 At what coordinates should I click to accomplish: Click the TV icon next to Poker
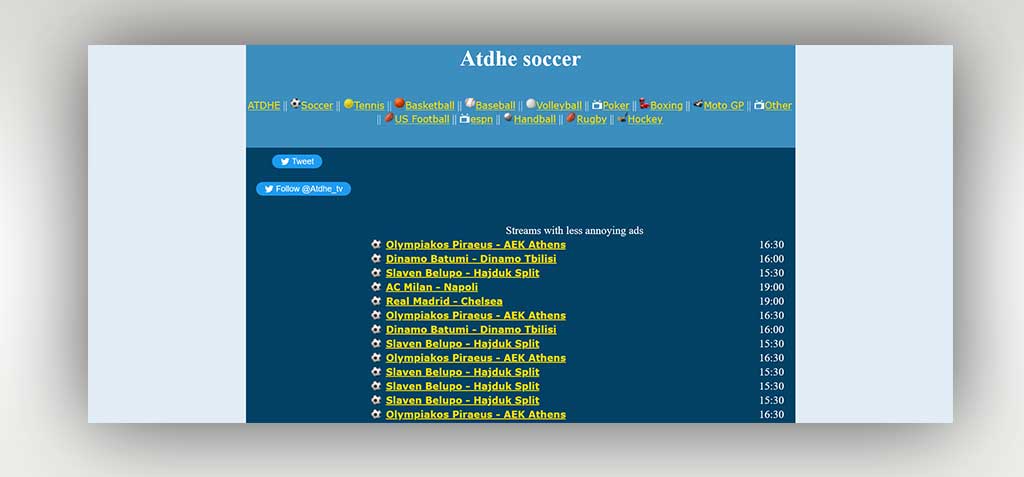click(x=597, y=105)
